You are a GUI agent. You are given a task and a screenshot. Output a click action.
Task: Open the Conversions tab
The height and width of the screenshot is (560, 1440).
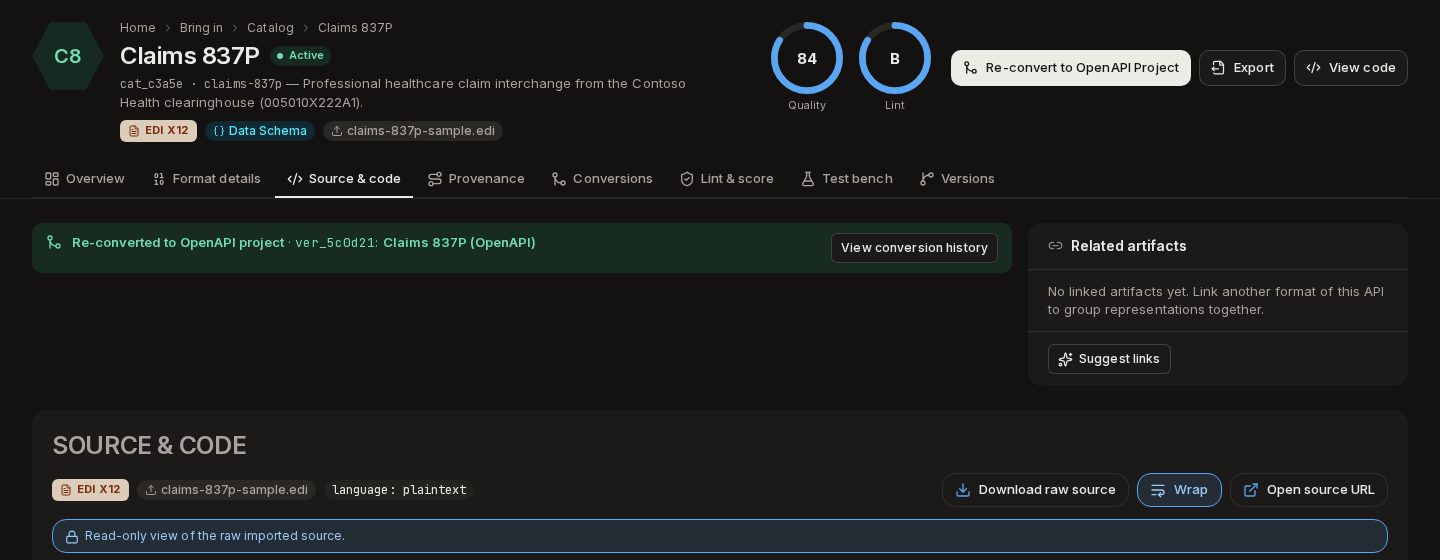[602, 179]
